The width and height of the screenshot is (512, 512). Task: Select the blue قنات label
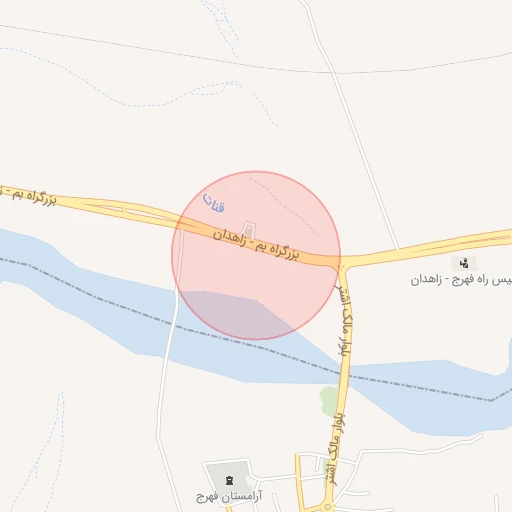(214, 203)
